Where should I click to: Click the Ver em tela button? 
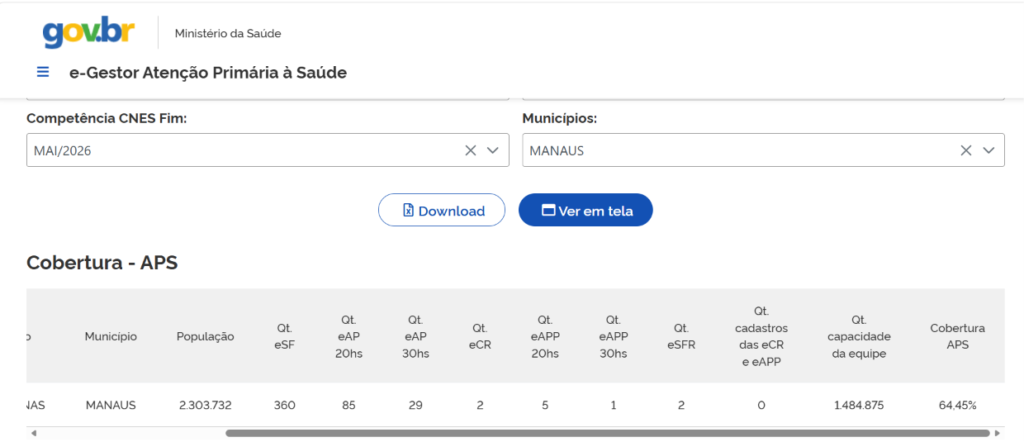coord(586,210)
